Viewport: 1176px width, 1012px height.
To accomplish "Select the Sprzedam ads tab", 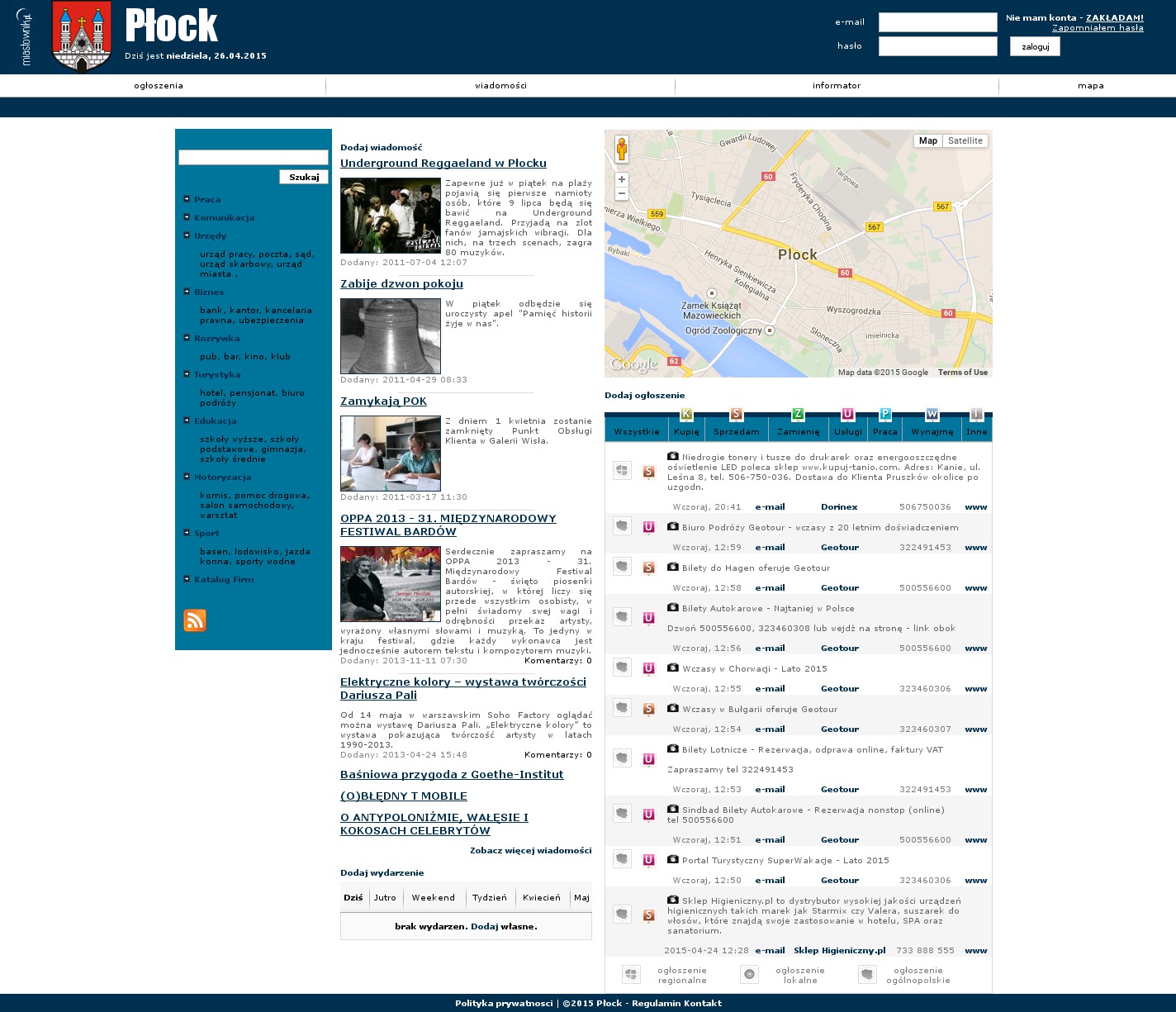I will tap(736, 431).
